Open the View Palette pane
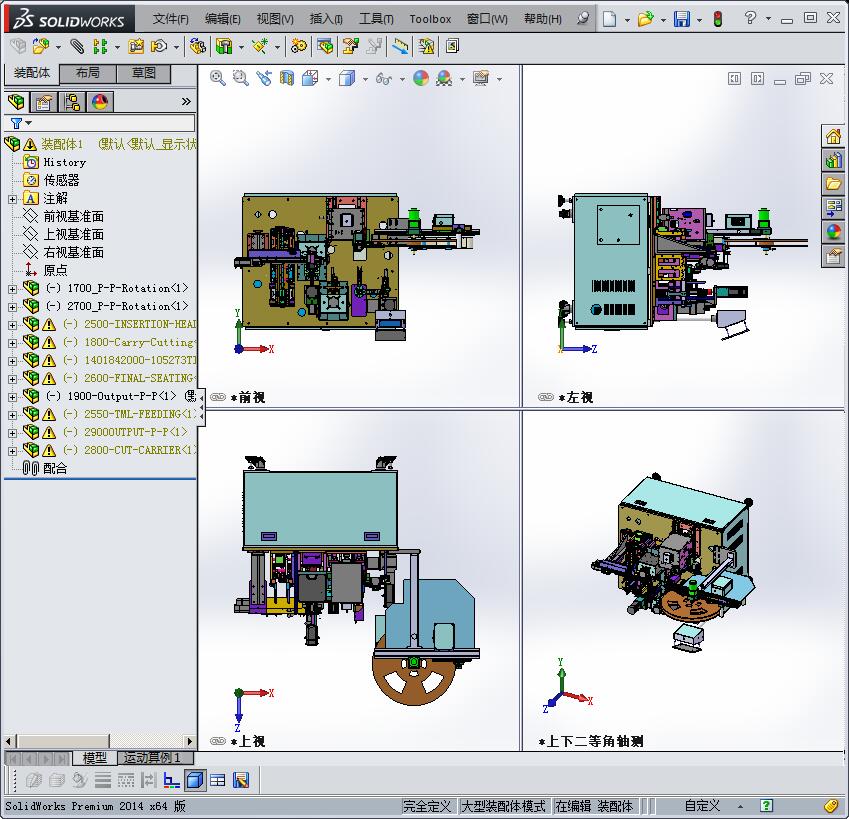Image resolution: width=849 pixels, height=819 pixels. click(833, 207)
